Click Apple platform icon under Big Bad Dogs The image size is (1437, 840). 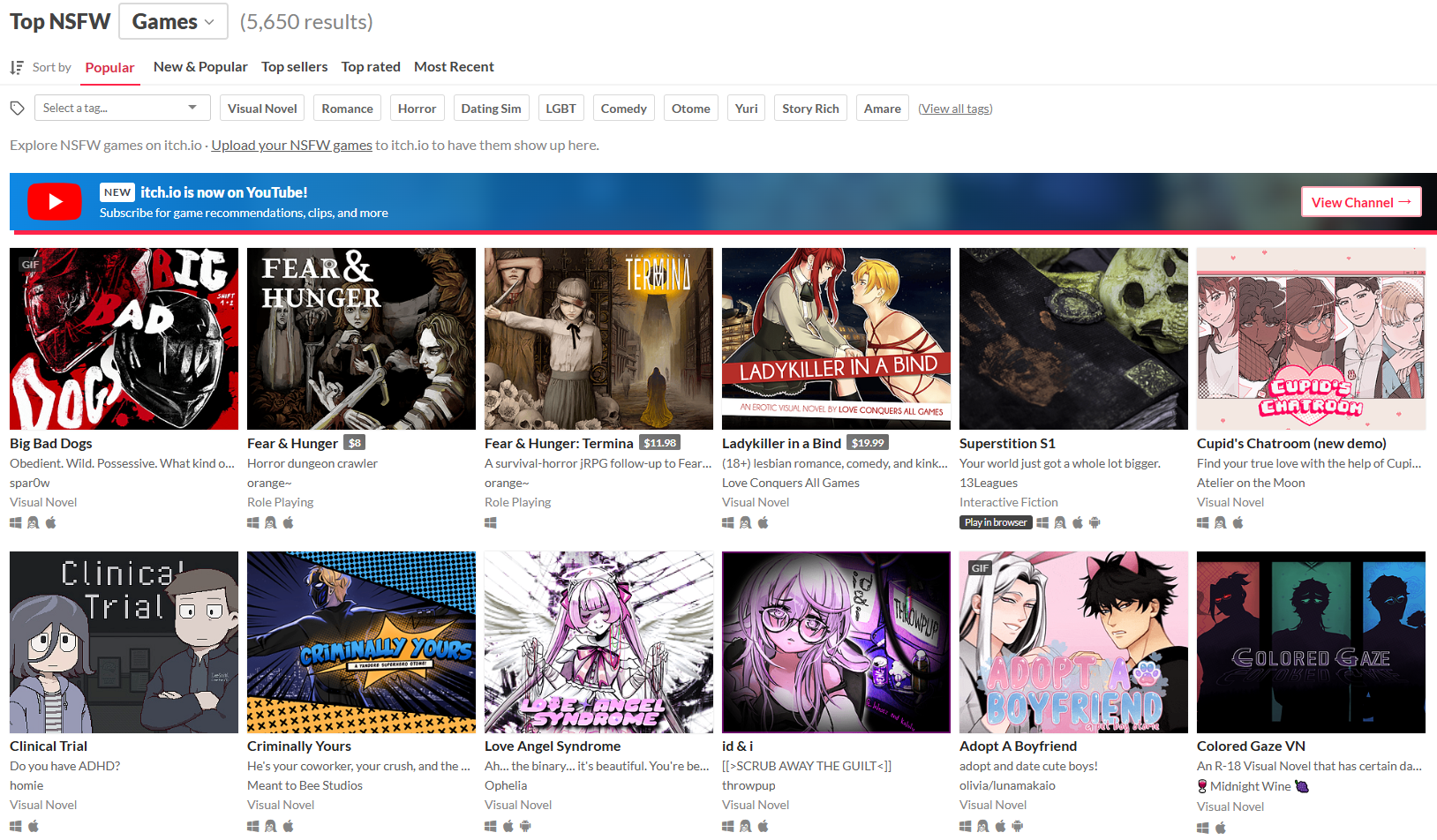coord(51,522)
